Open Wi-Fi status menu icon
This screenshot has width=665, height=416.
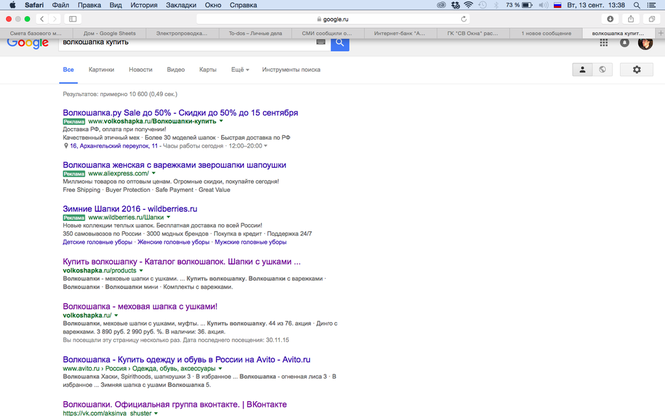(468, 5)
